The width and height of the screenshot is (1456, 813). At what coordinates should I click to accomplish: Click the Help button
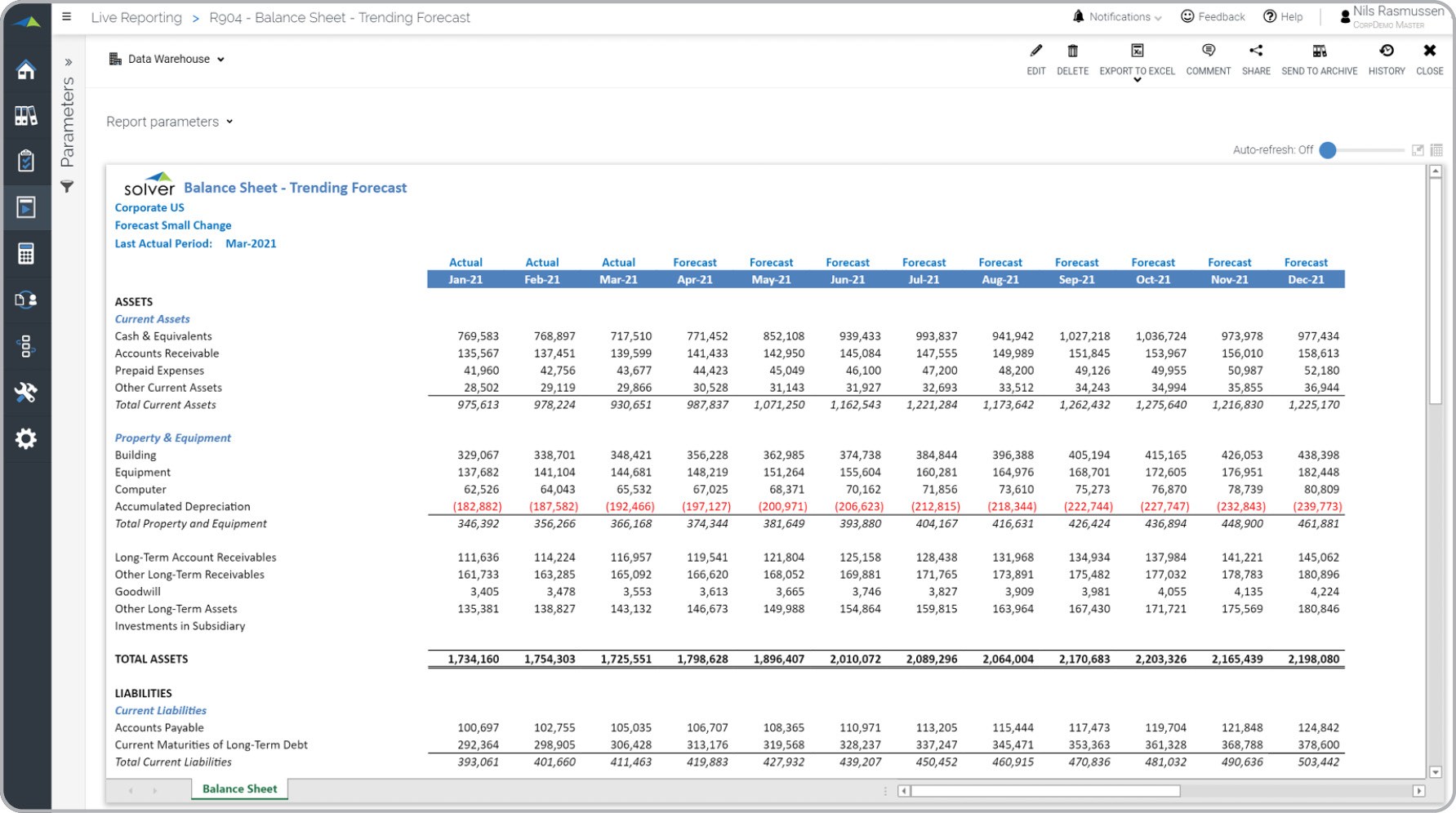[1283, 17]
